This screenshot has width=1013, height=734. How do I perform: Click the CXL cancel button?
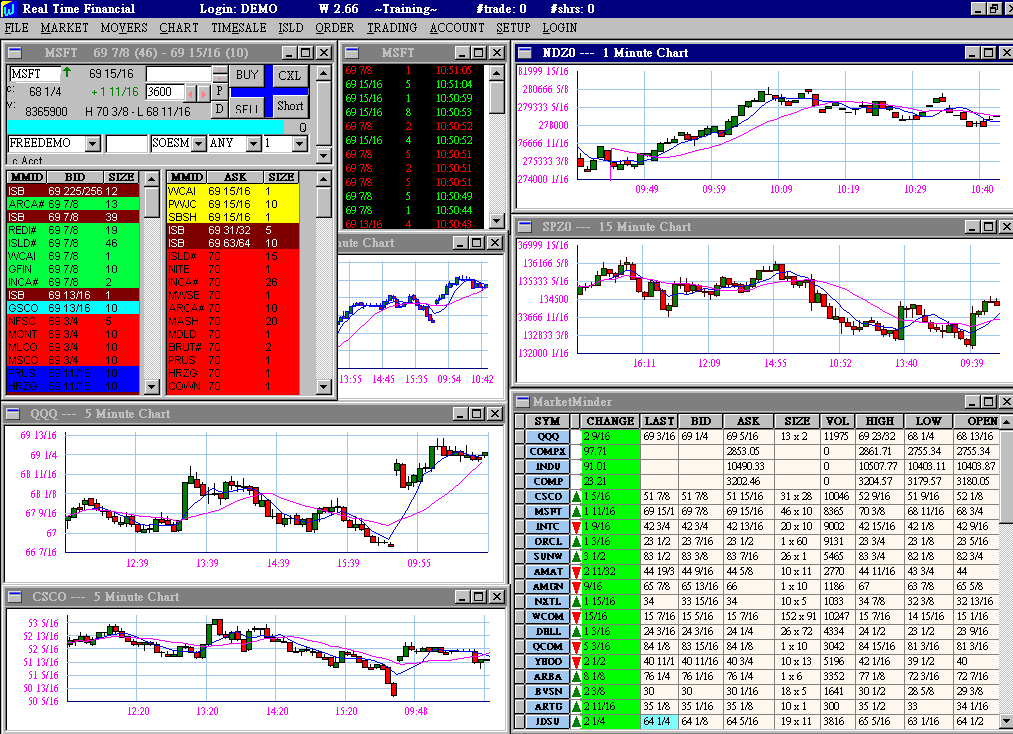pos(289,76)
